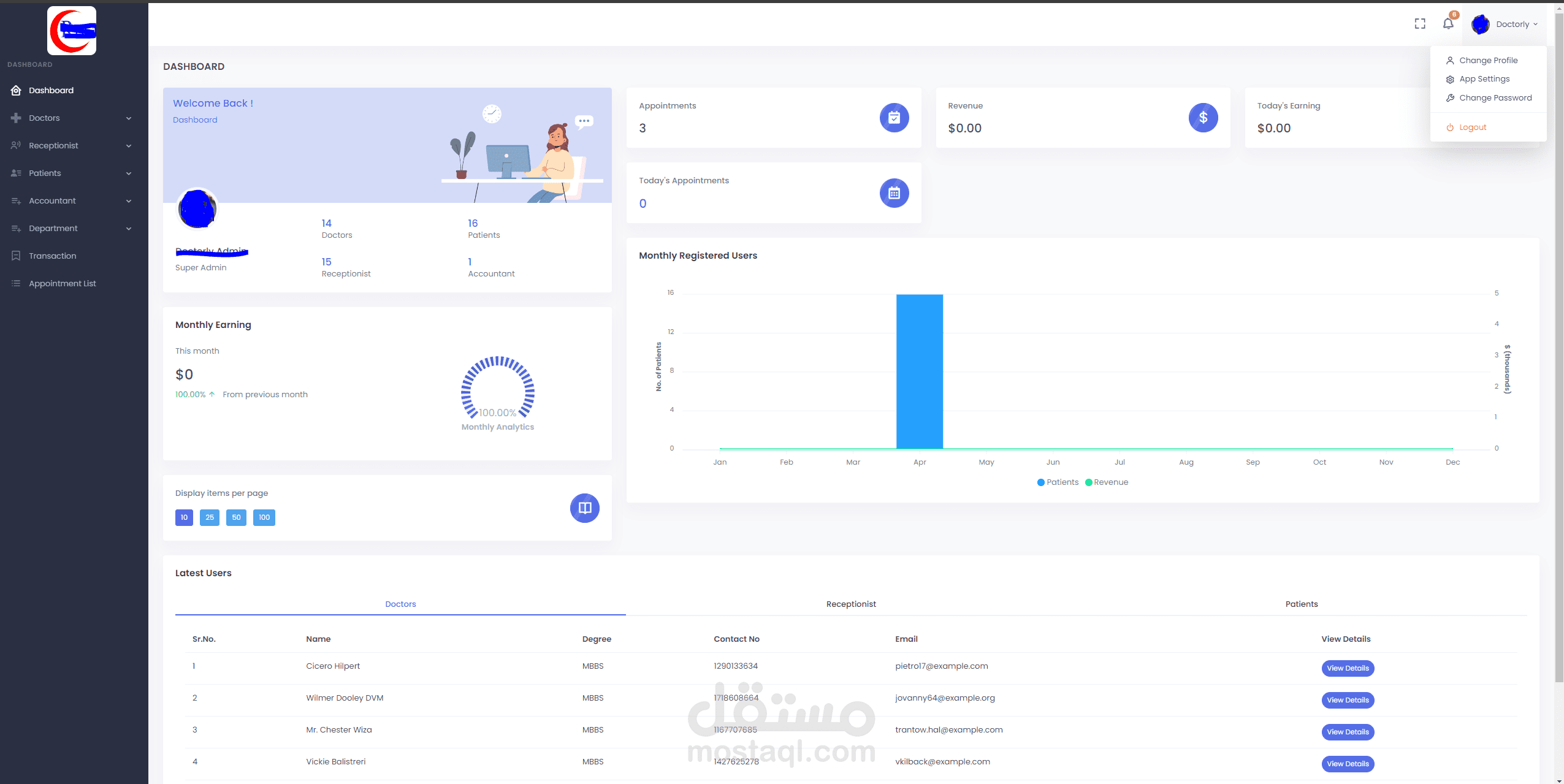Click the admin avatar in welcome card
Viewport: 1564px width, 784px height.
tap(197, 208)
